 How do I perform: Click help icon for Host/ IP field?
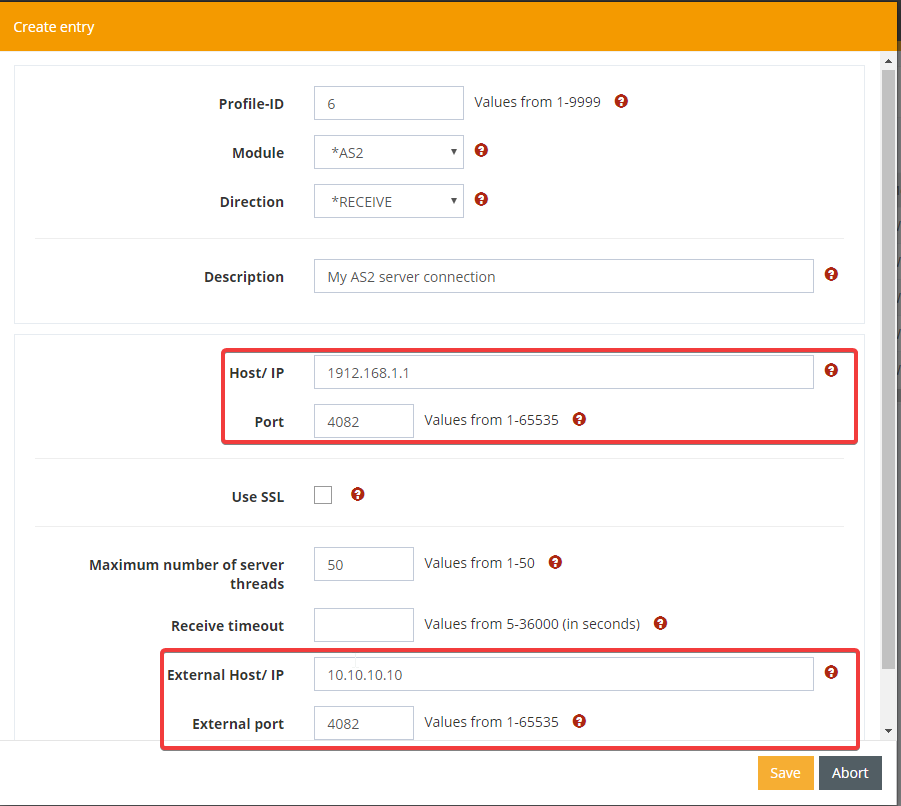831,370
